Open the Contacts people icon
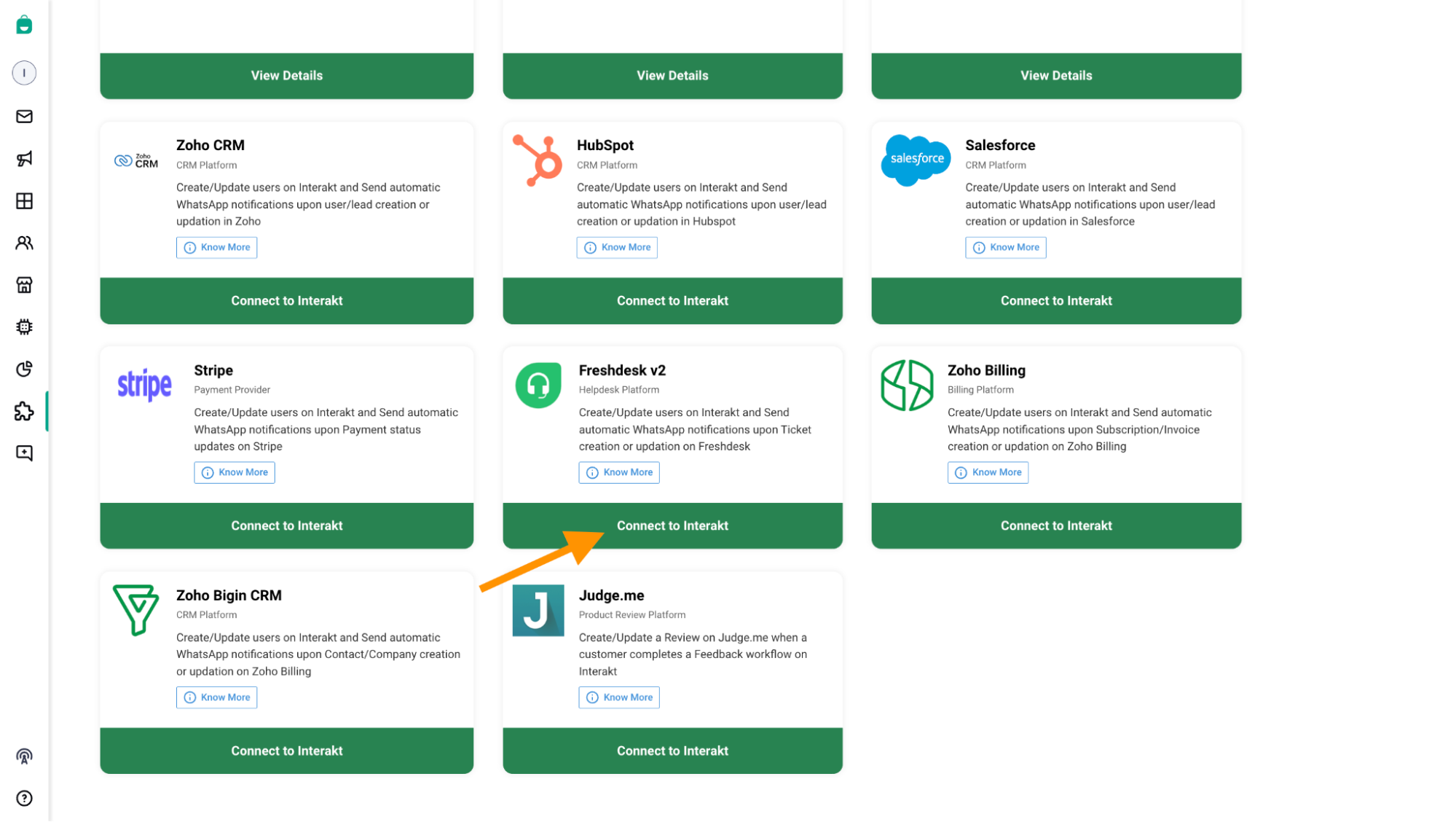 pyautogui.click(x=24, y=243)
